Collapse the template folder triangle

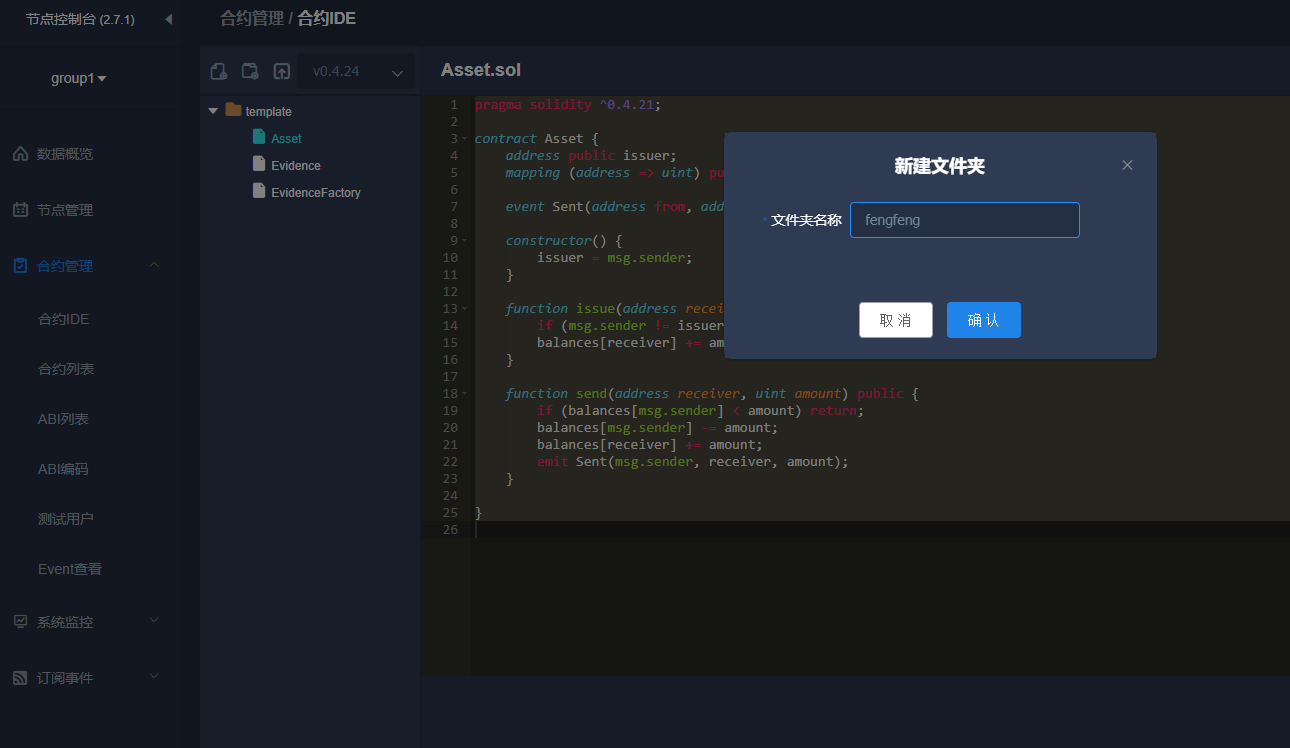coord(213,111)
